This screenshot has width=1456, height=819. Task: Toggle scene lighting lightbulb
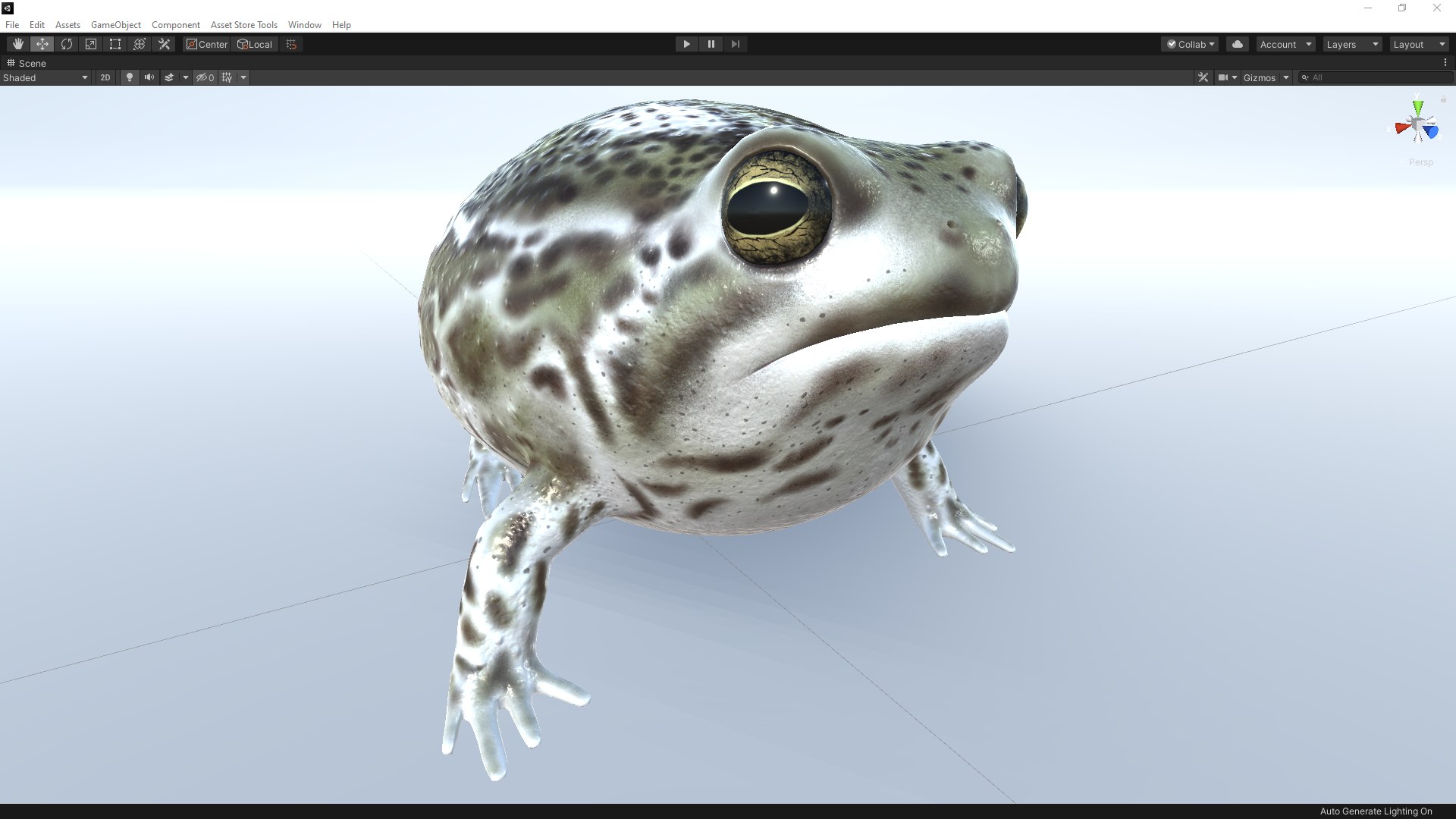pos(130,77)
